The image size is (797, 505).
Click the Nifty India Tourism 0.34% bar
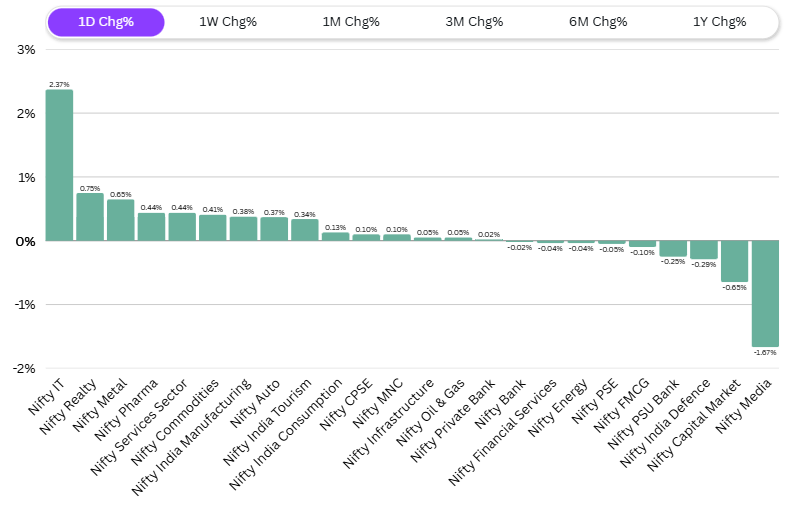tap(304, 230)
